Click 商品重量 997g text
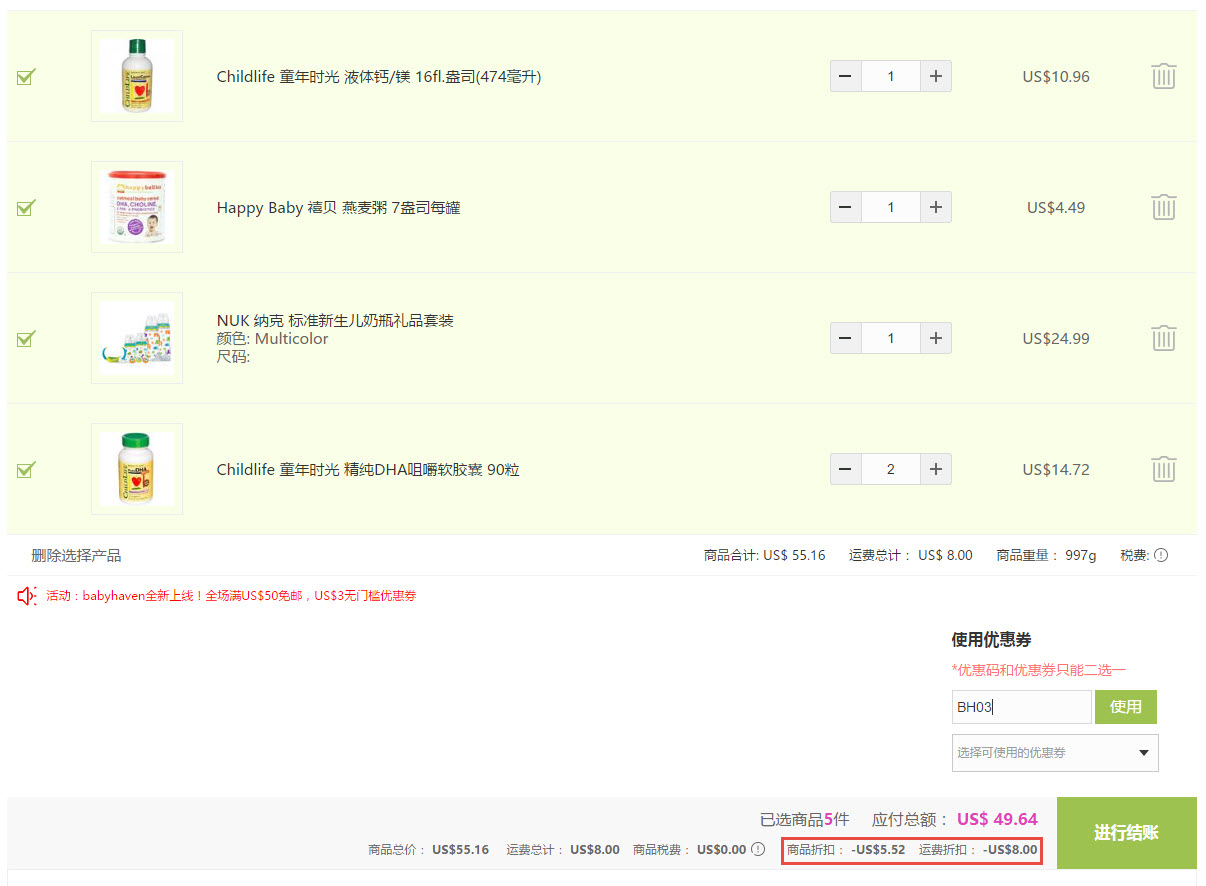 [x=1047, y=555]
